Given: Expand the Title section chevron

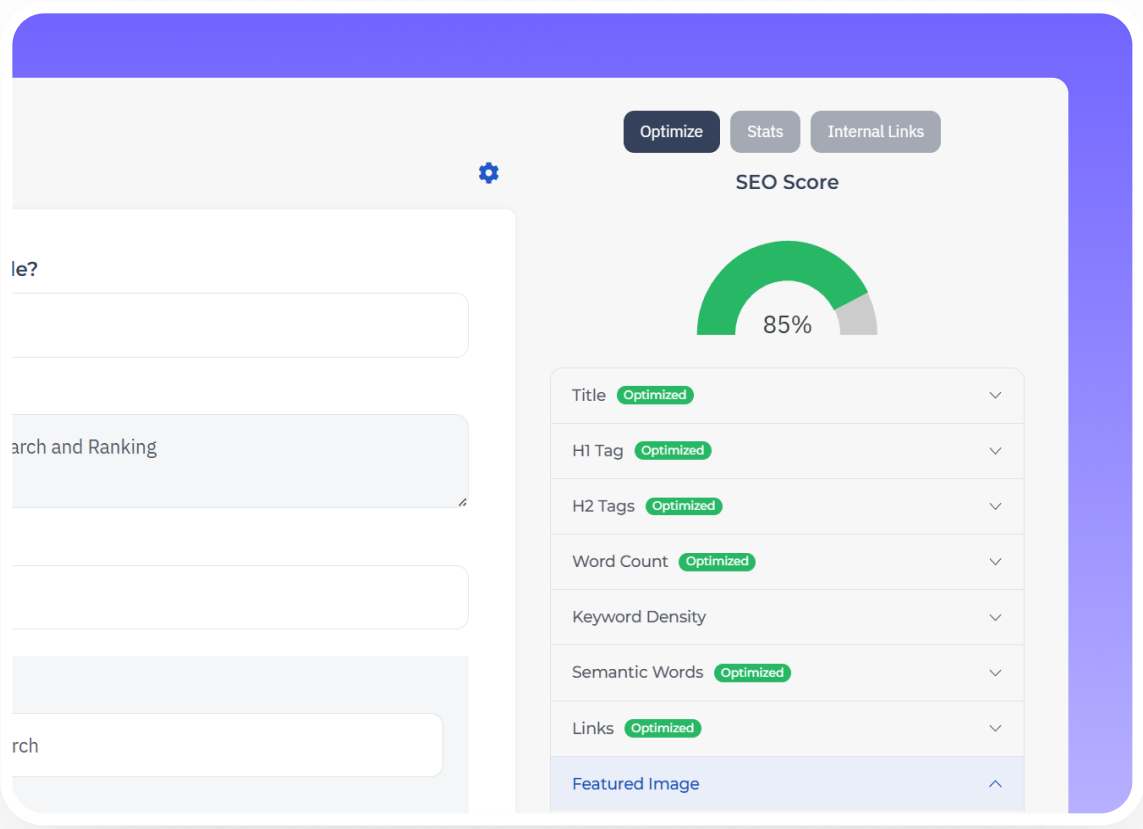Looking at the screenshot, I should point(995,395).
